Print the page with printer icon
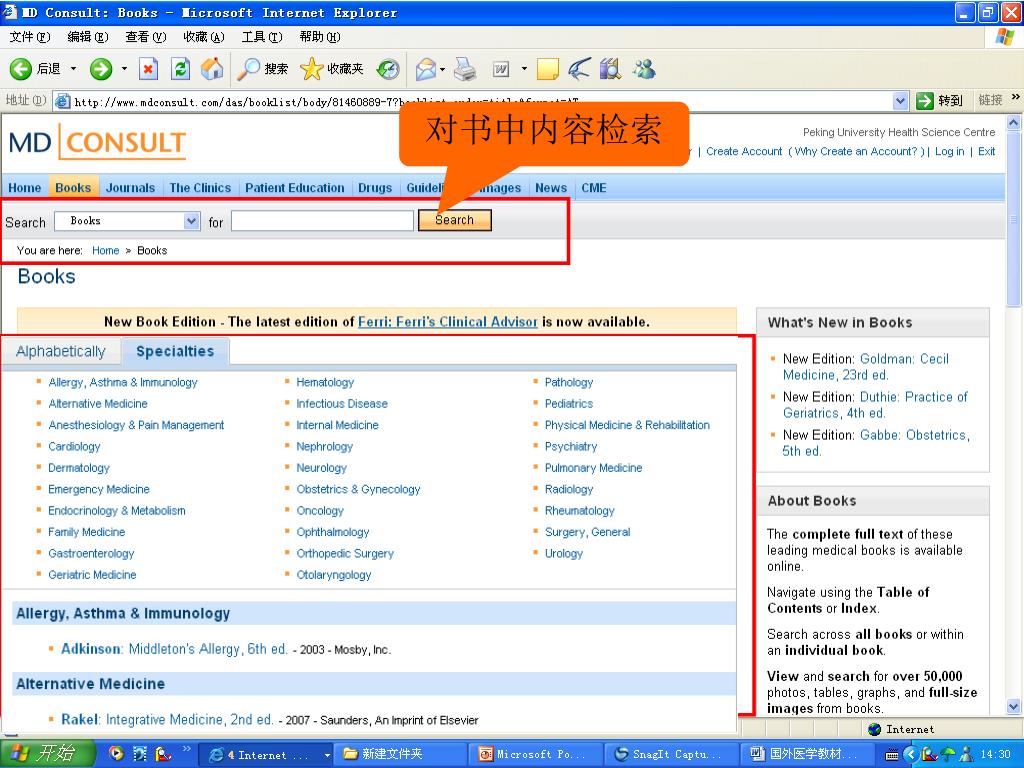 (x=465, y=69)
